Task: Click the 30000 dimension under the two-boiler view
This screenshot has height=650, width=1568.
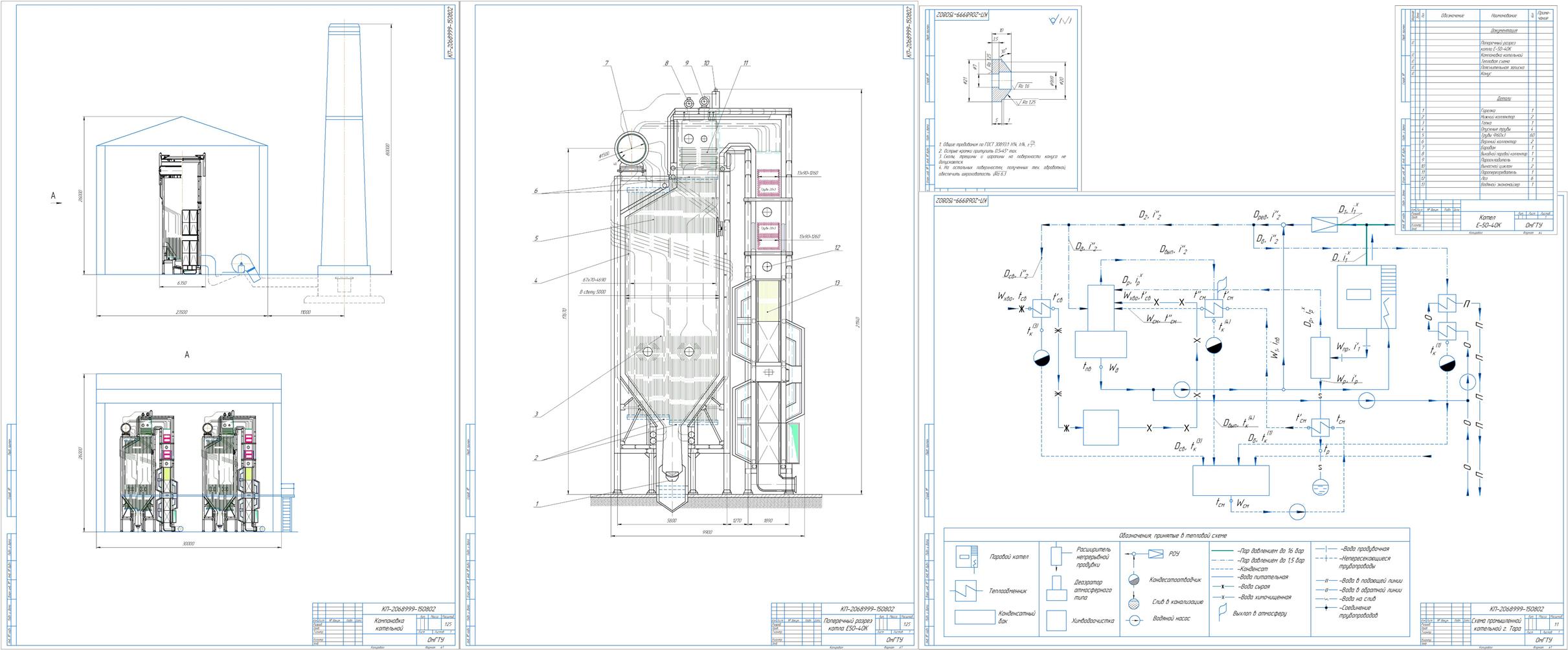Action: (x=188, y=543)
